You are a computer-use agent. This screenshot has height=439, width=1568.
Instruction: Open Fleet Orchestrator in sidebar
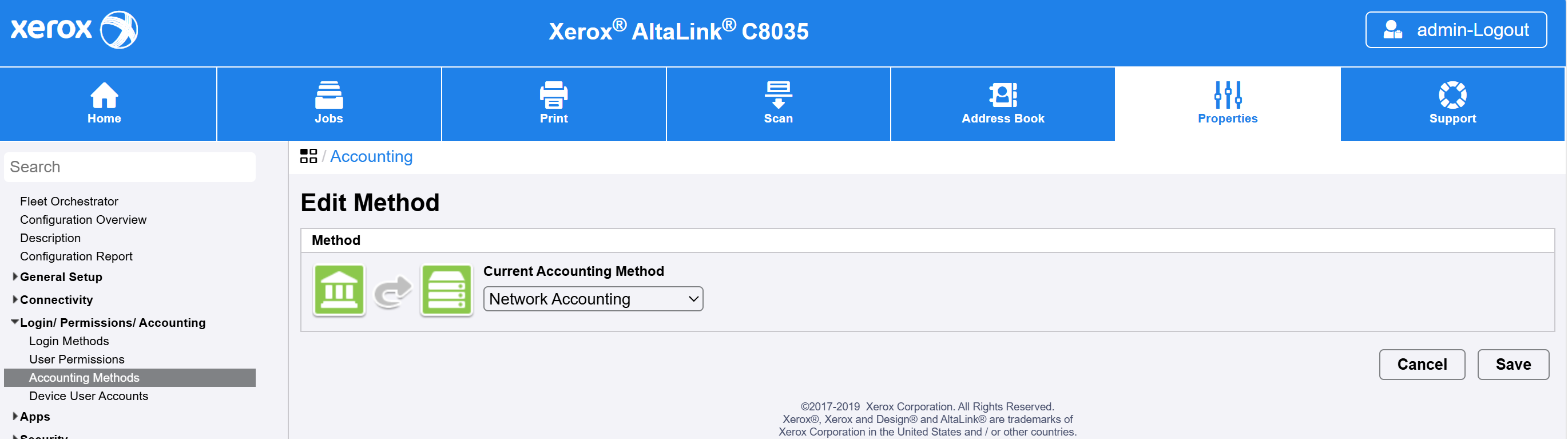69,201
